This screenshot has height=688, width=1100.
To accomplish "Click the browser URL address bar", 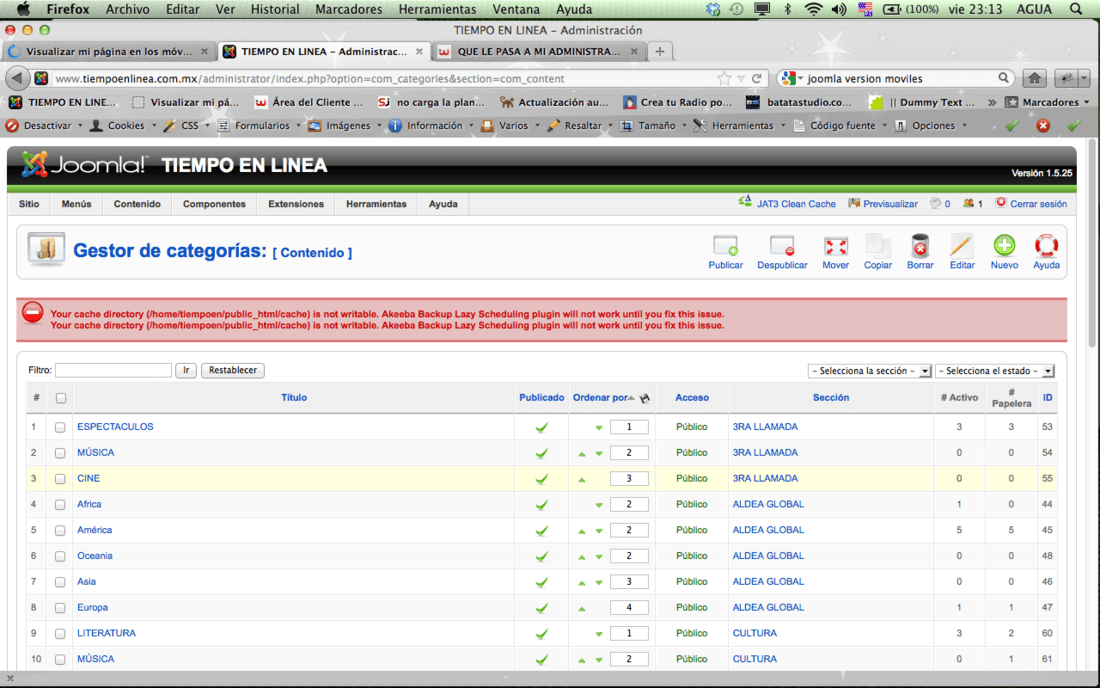I will tap(386, 79).
